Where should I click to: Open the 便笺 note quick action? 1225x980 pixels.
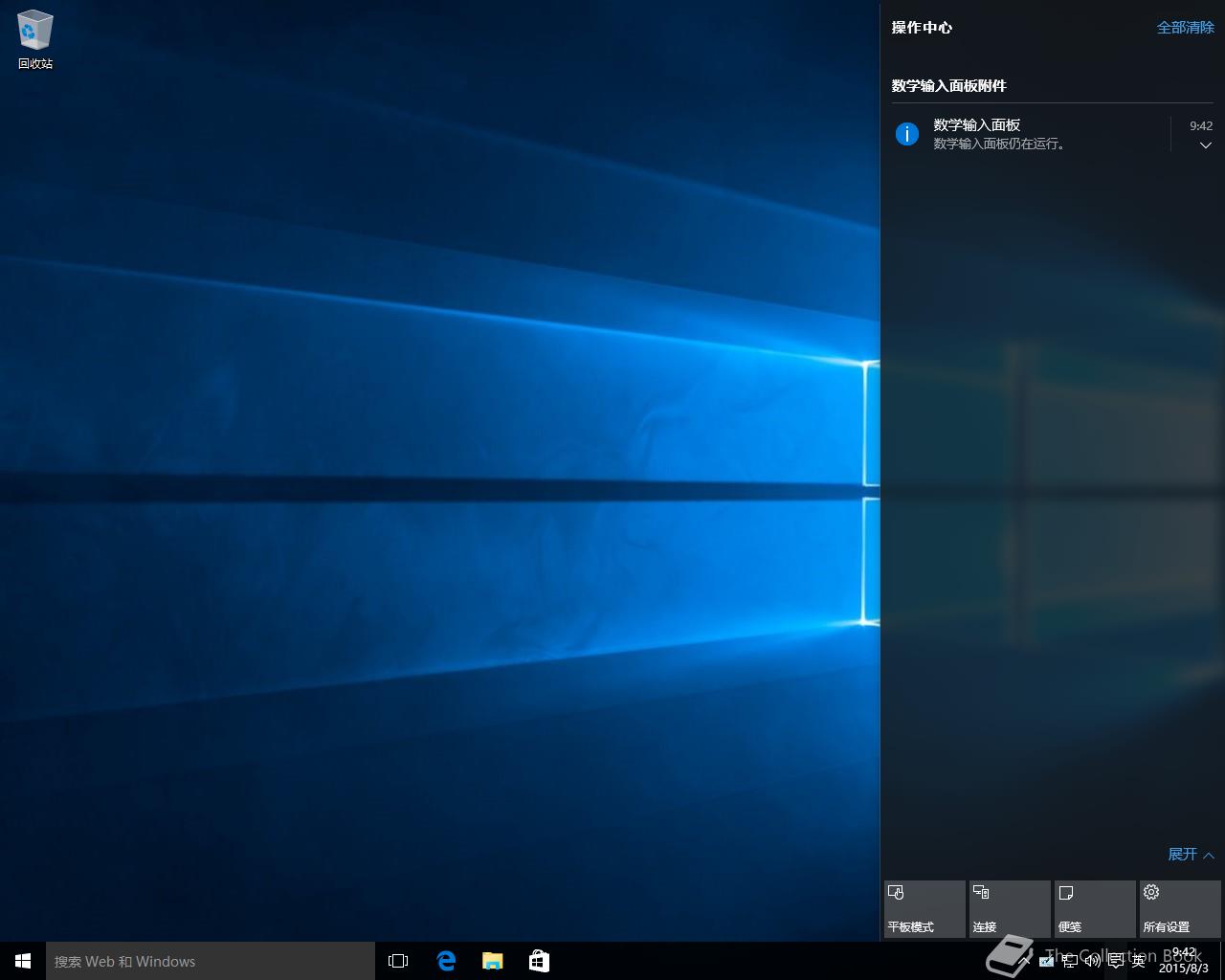[x=1095, y=909]
